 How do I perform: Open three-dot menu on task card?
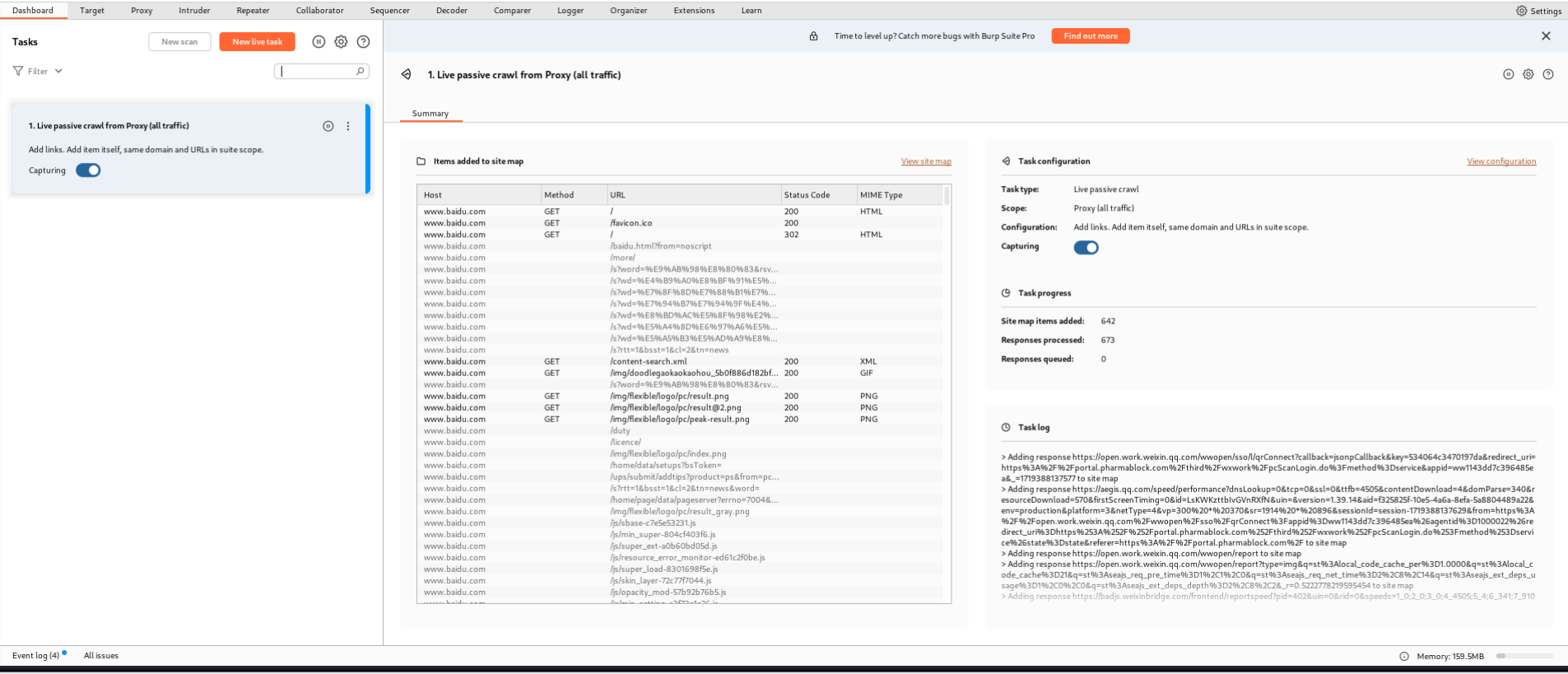tap(348, 126)
